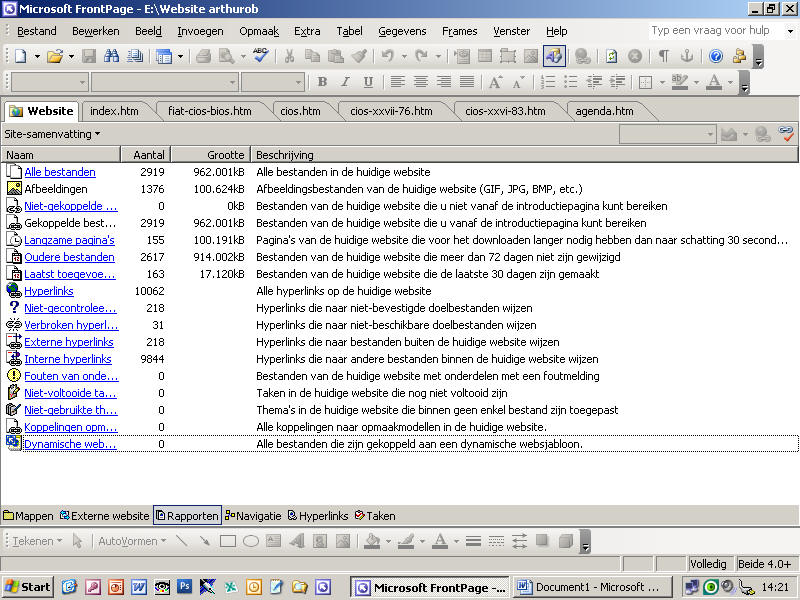Open Photoshop from the quick launch bar
The image size is (800, 600).
(x=184, y=587)
